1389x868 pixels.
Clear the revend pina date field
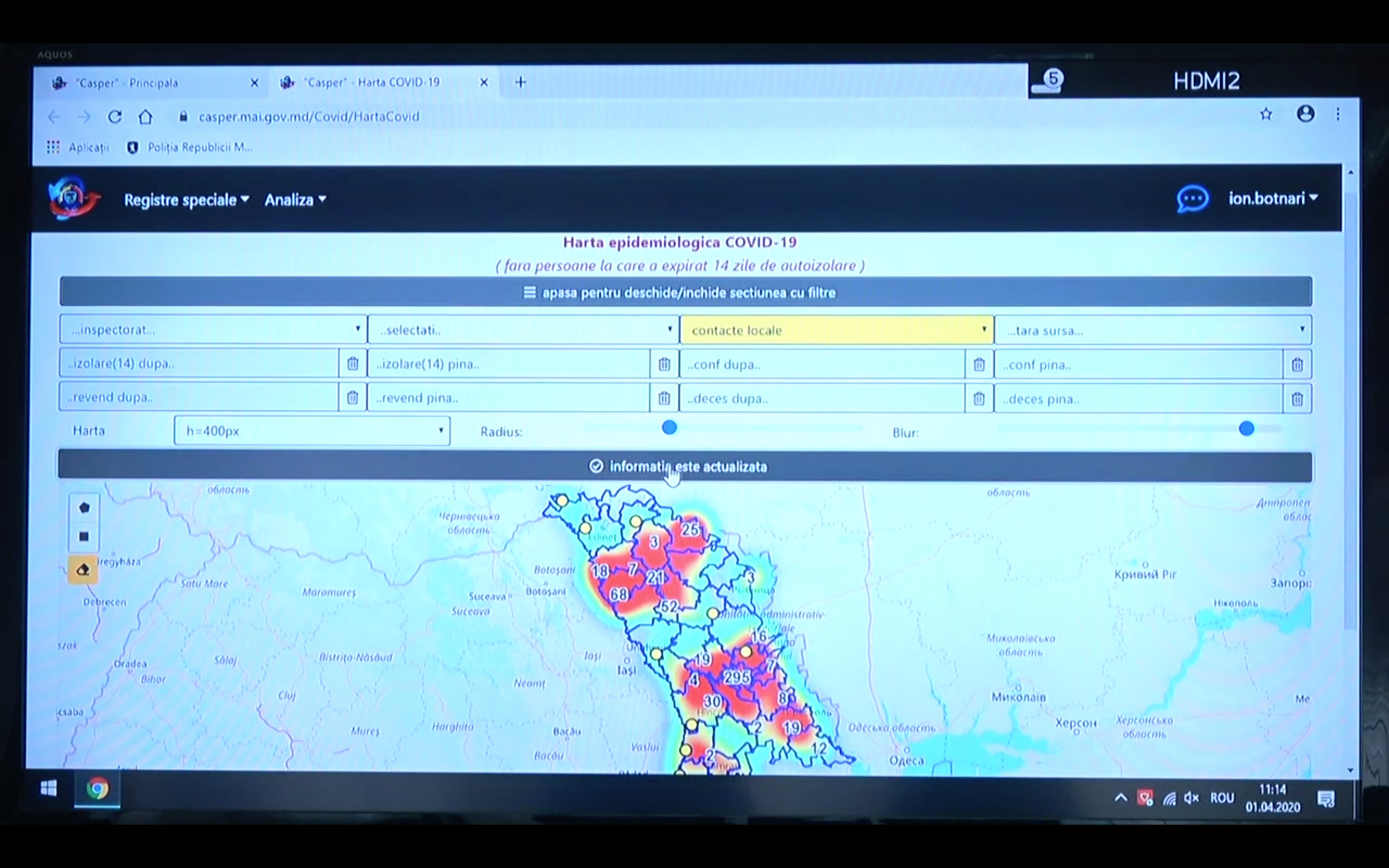664,398
